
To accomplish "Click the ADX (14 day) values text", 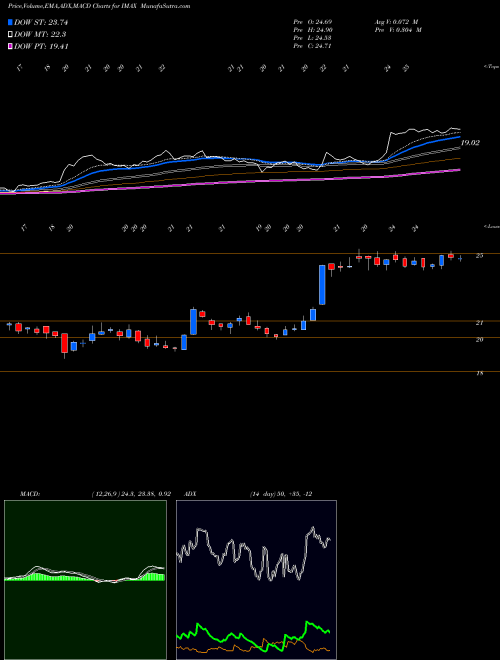I will coord(281,494).
